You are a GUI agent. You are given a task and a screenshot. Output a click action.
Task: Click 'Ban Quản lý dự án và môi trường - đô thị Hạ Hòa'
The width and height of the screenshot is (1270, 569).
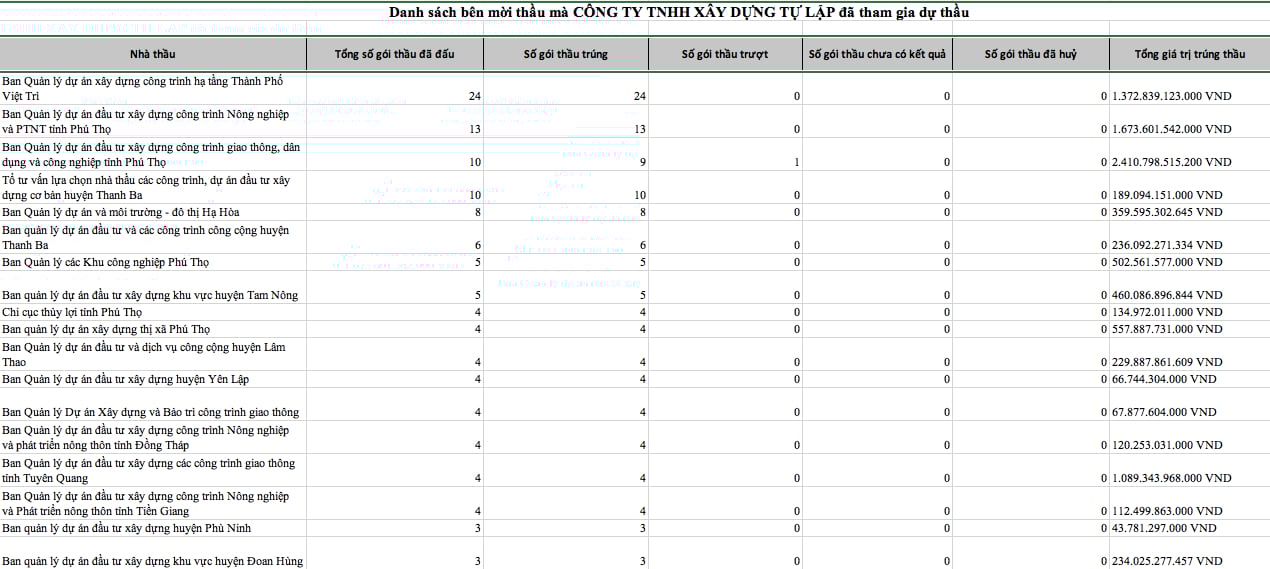[121, 212]
